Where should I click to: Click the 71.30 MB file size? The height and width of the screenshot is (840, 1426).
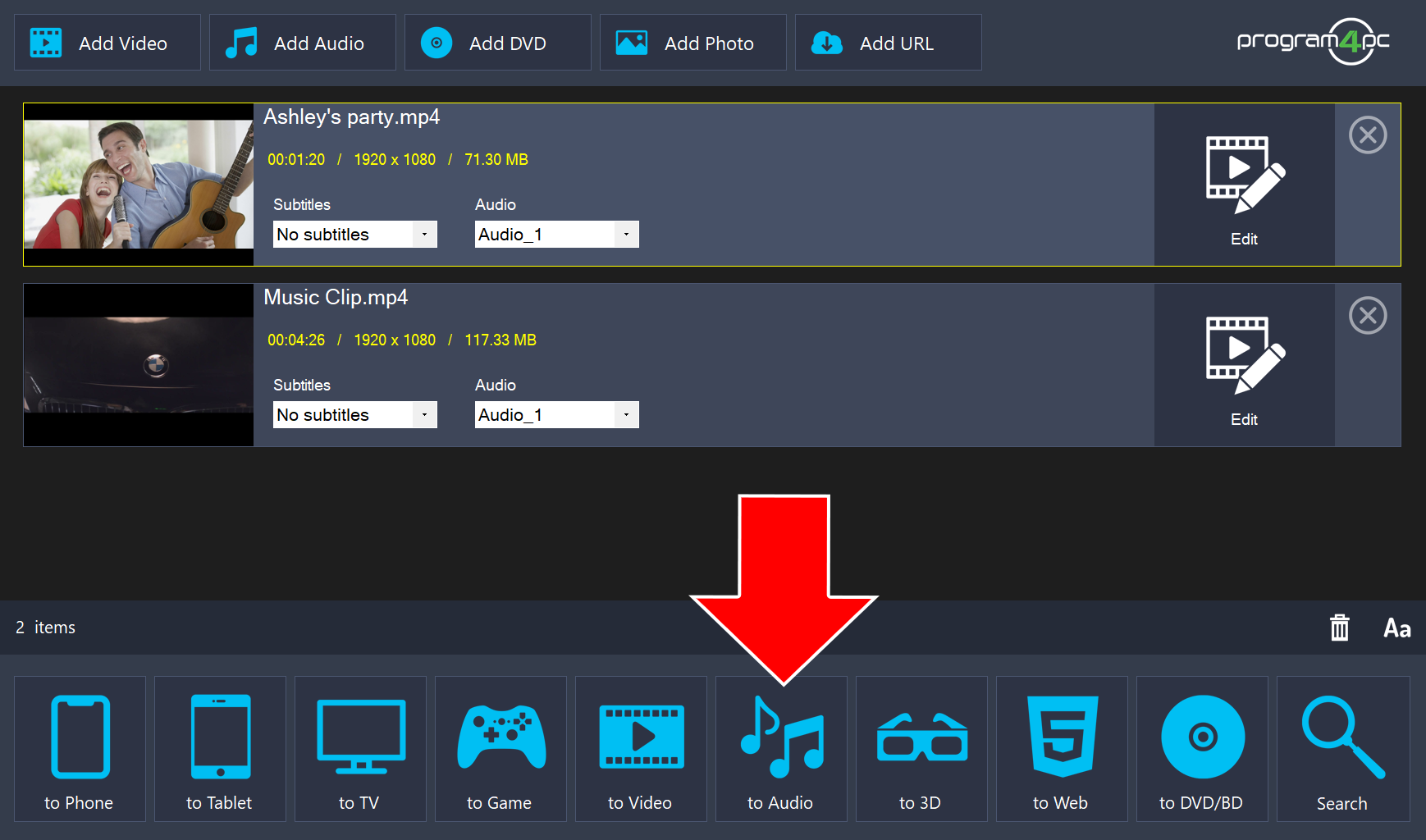(496, 160)
